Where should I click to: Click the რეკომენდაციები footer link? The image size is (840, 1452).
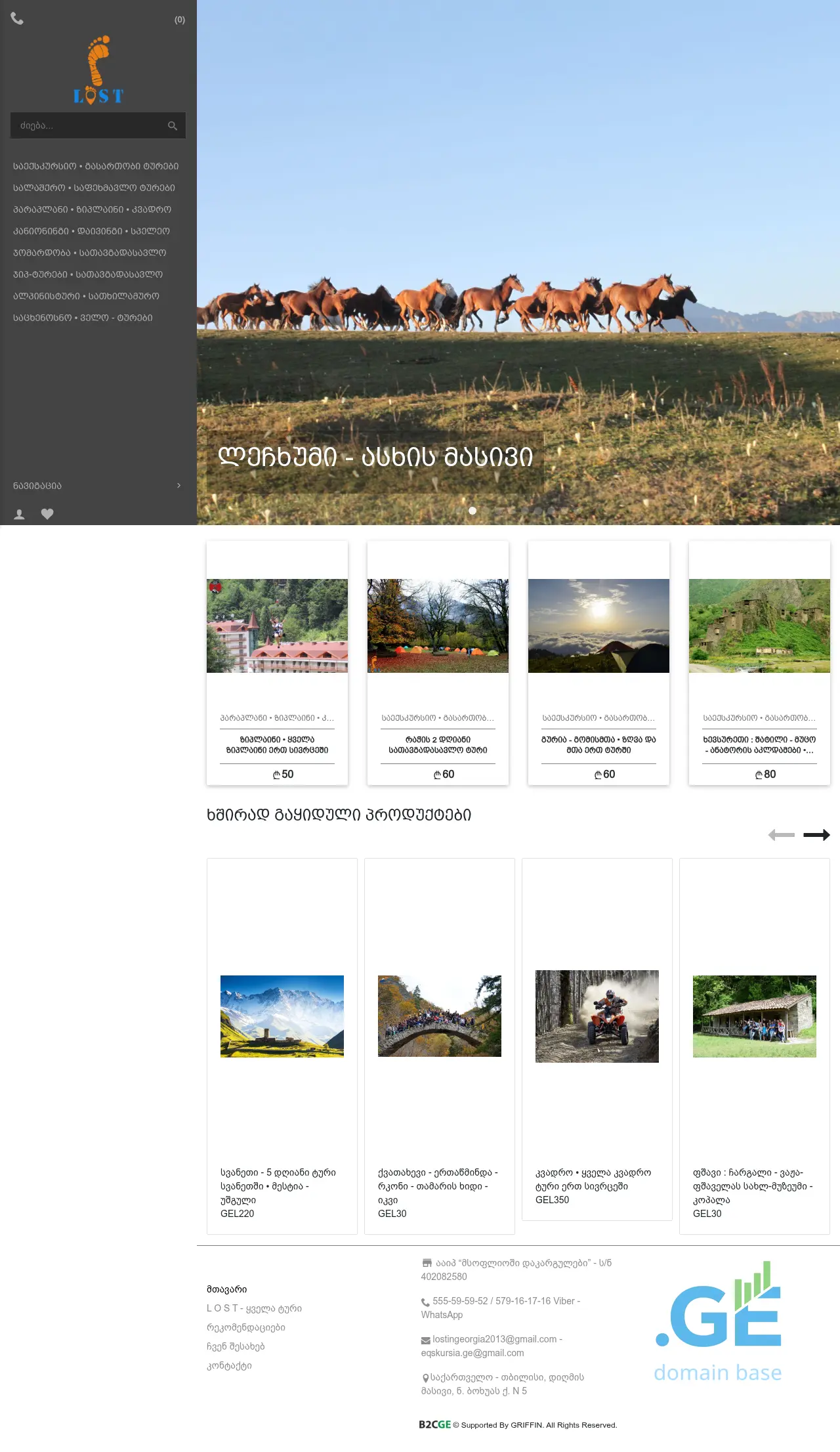click(246, 1328)
